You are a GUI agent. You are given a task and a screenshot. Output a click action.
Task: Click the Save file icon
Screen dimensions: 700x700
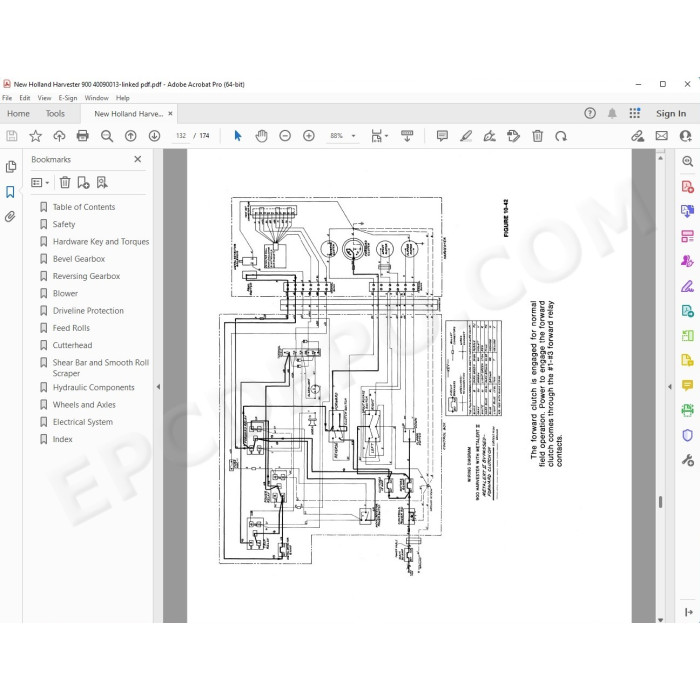(12, 136)
